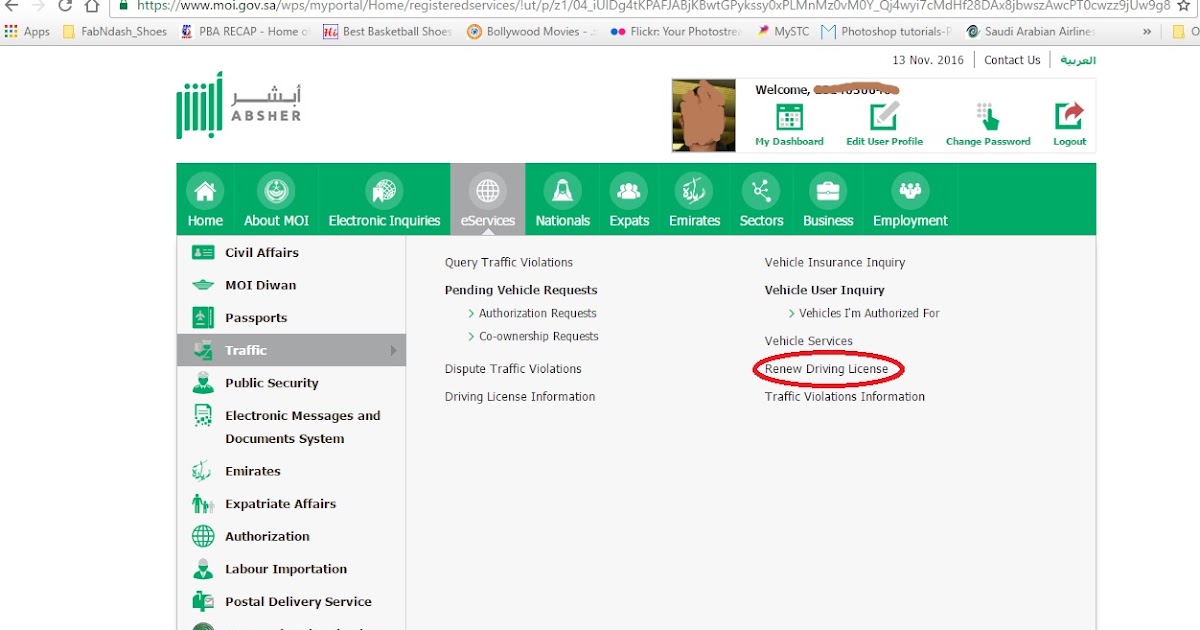1200x630 pixels.
Task: Click Emirates sidebar icon
Action: [x=203, y=471]
